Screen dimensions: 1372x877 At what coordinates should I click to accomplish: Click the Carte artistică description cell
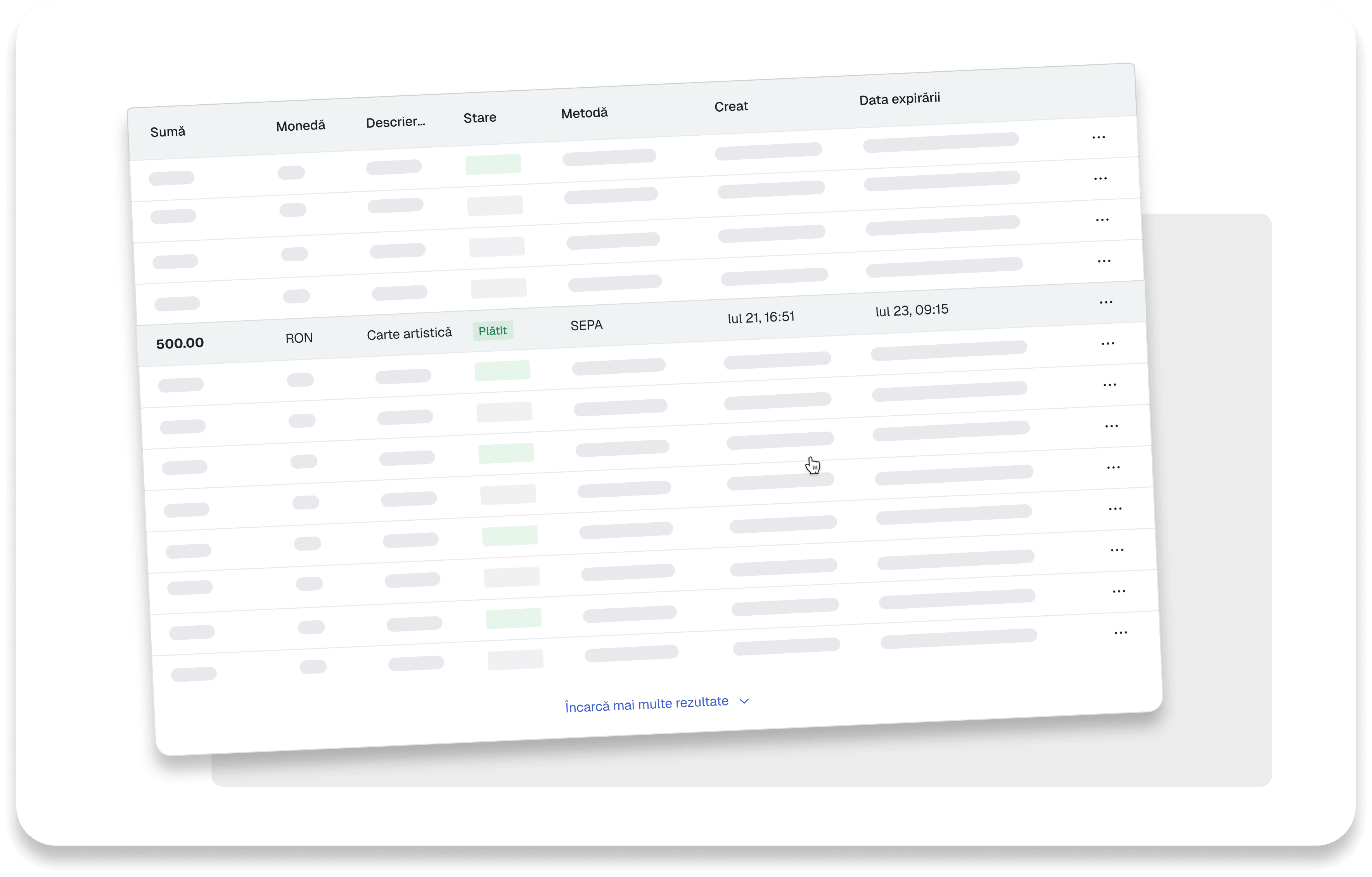point(409,334)
